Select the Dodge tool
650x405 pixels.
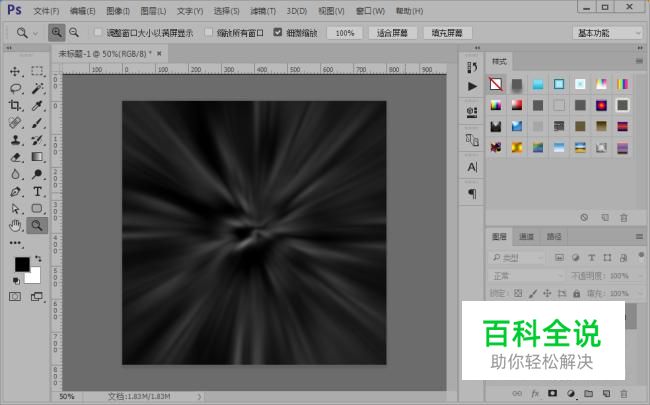(37, 174)
